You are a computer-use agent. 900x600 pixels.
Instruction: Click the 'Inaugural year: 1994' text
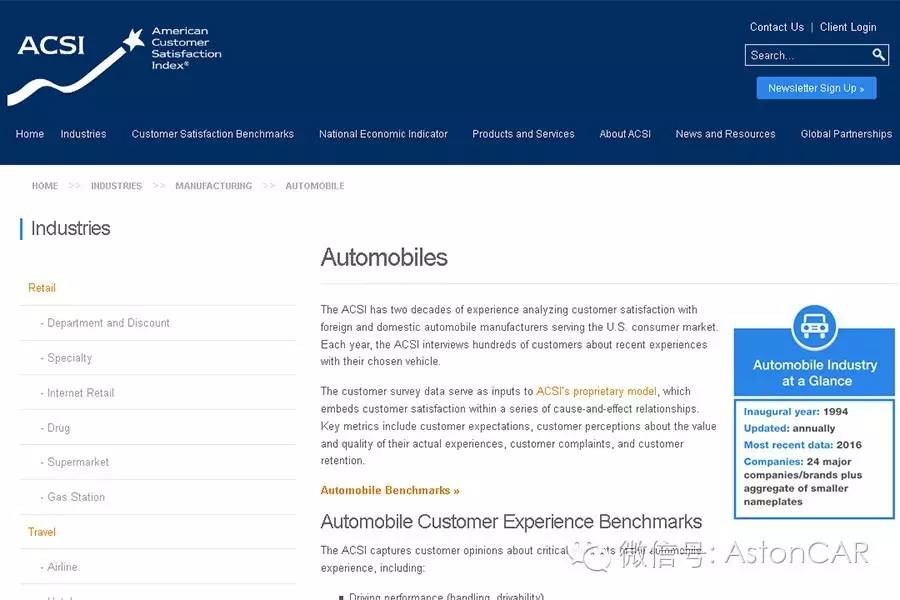796,412
